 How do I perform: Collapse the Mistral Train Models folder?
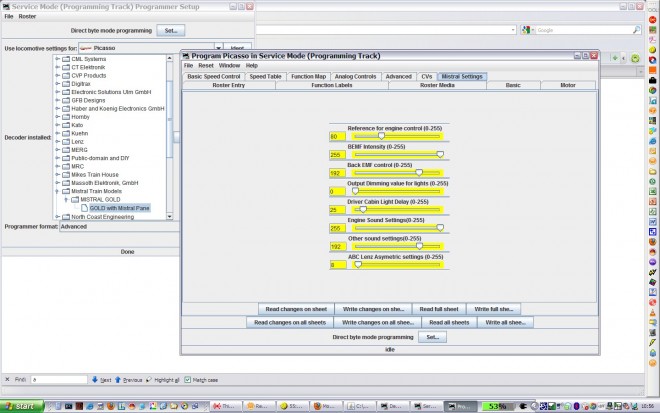pyautogui.click(x=58, y=191)
